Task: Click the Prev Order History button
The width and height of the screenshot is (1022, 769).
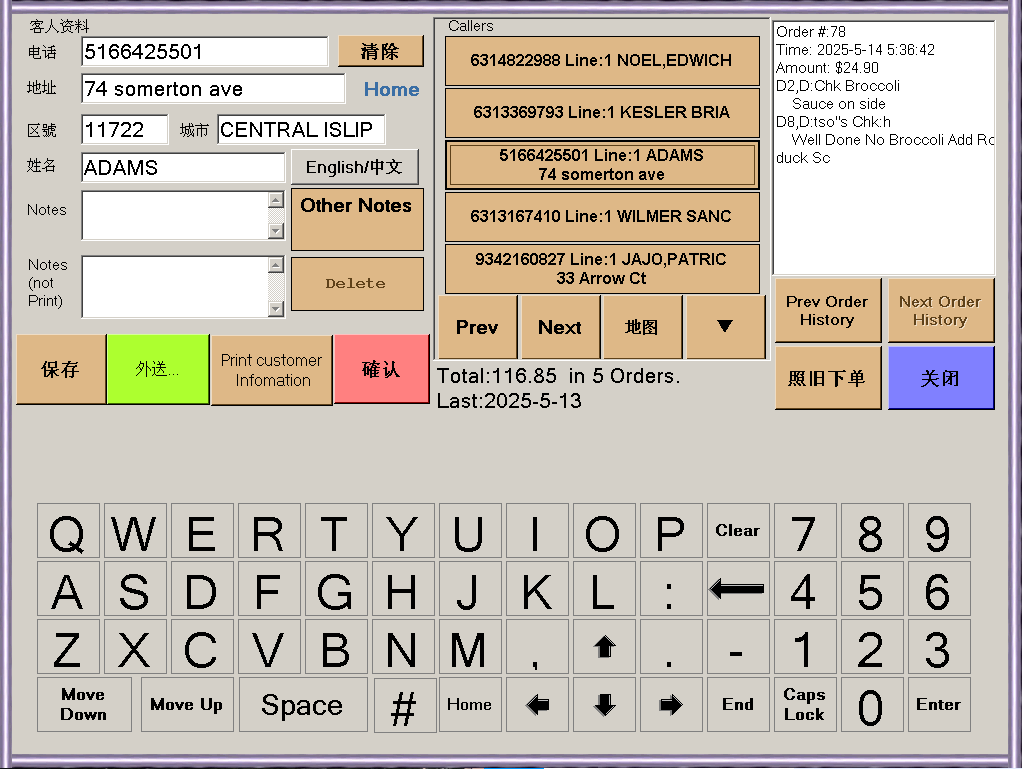Action: (x=827, y=311)
